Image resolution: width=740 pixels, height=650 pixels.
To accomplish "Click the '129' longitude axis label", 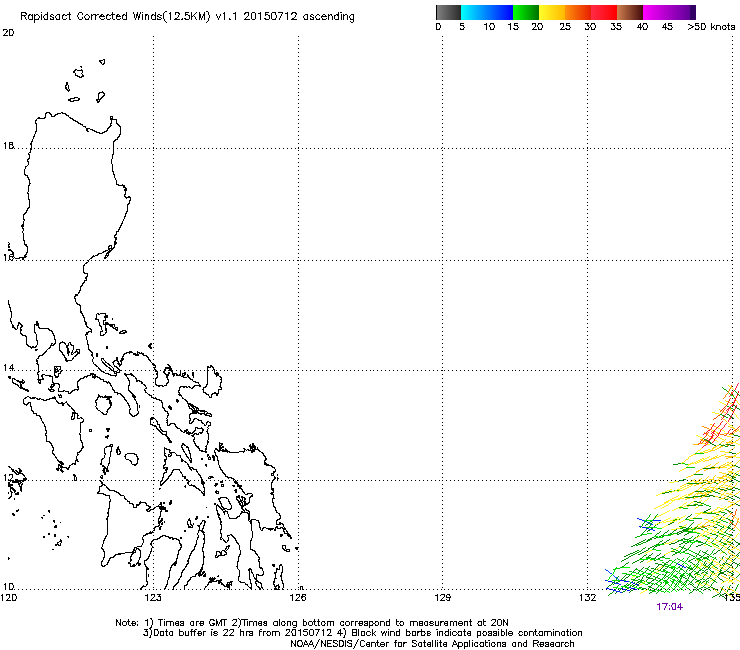I will (443, 598).
